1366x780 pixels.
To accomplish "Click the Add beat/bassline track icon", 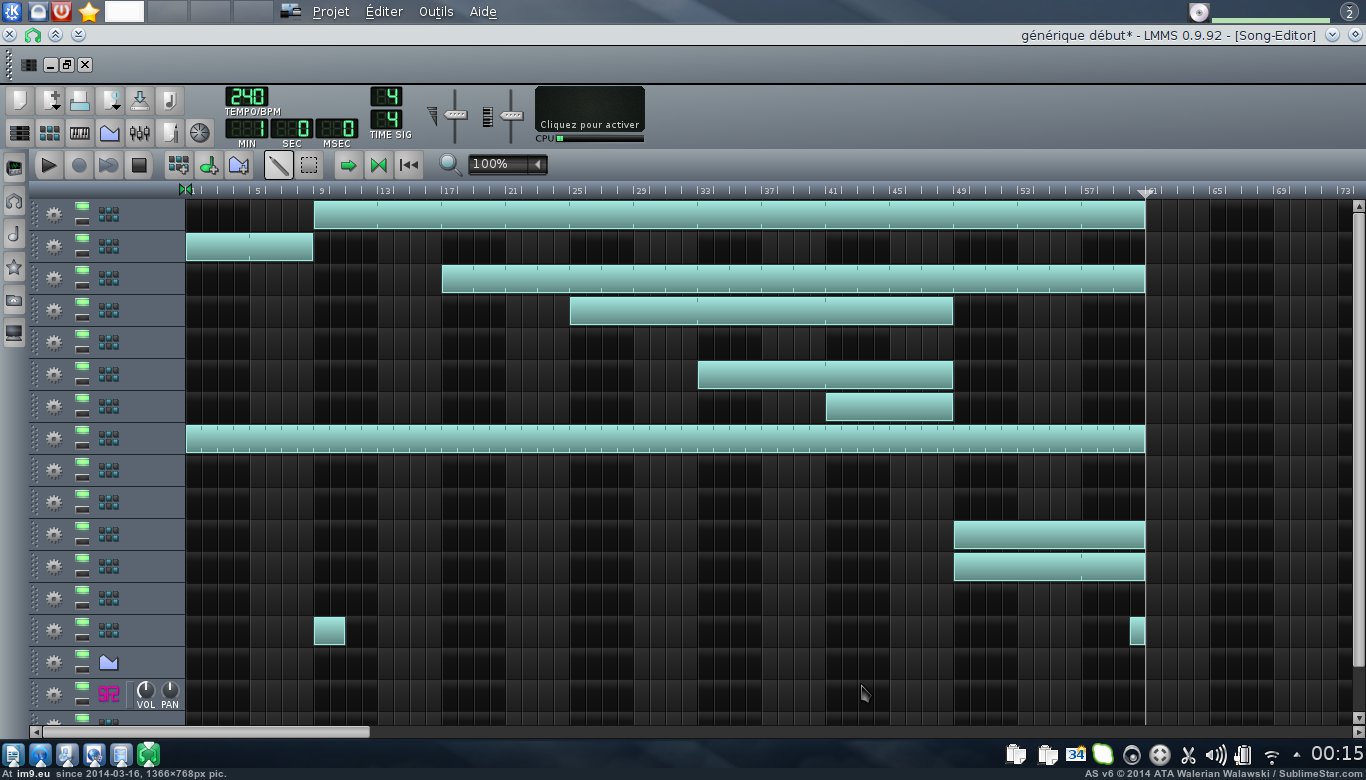I will coord(178,165).
